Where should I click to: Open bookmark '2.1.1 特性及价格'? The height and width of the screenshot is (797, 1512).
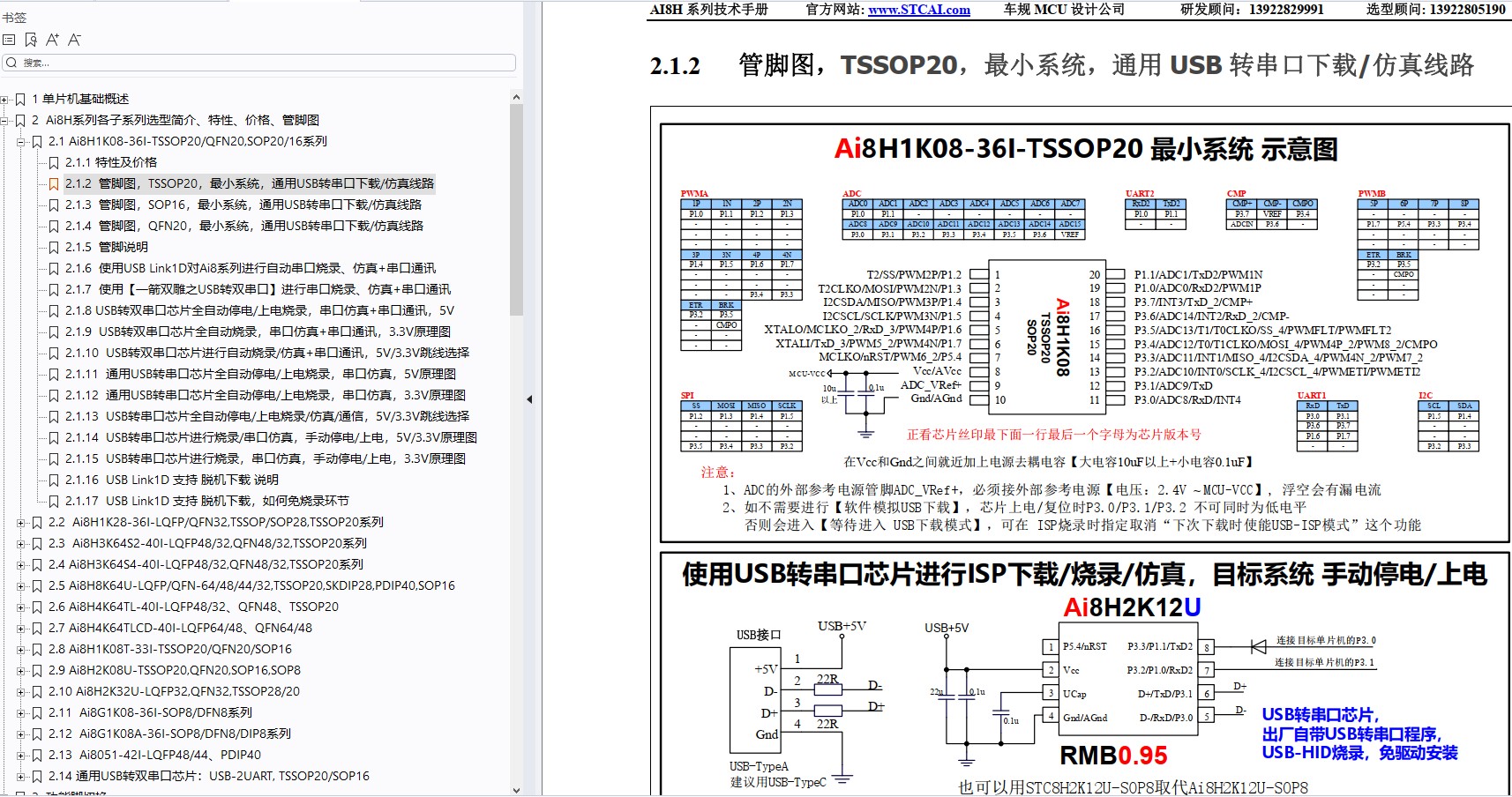coord(111,162)
